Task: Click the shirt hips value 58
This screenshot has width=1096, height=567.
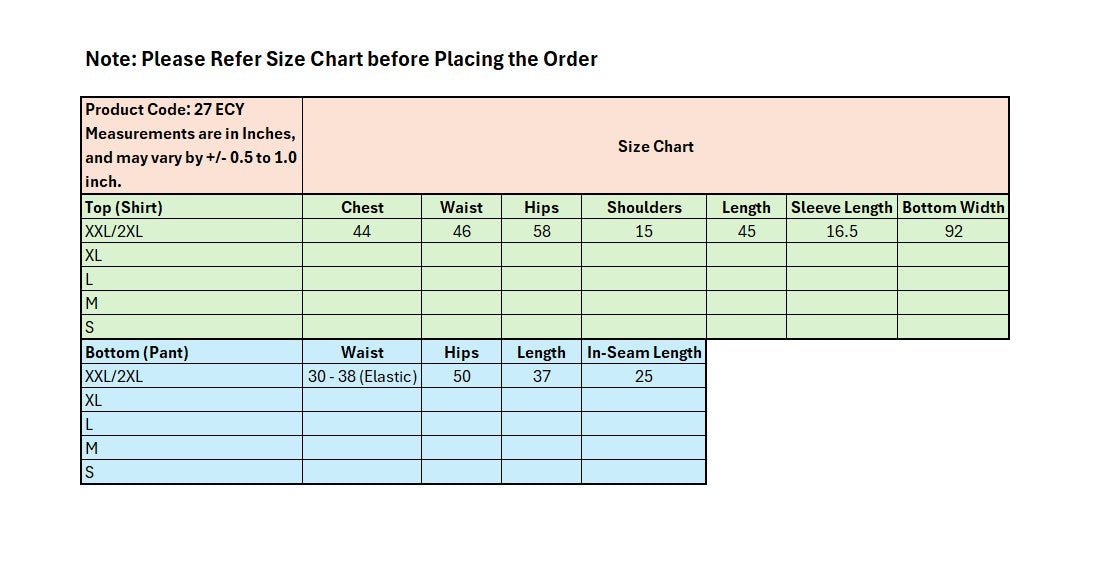Action: click(x=541, y=231)
